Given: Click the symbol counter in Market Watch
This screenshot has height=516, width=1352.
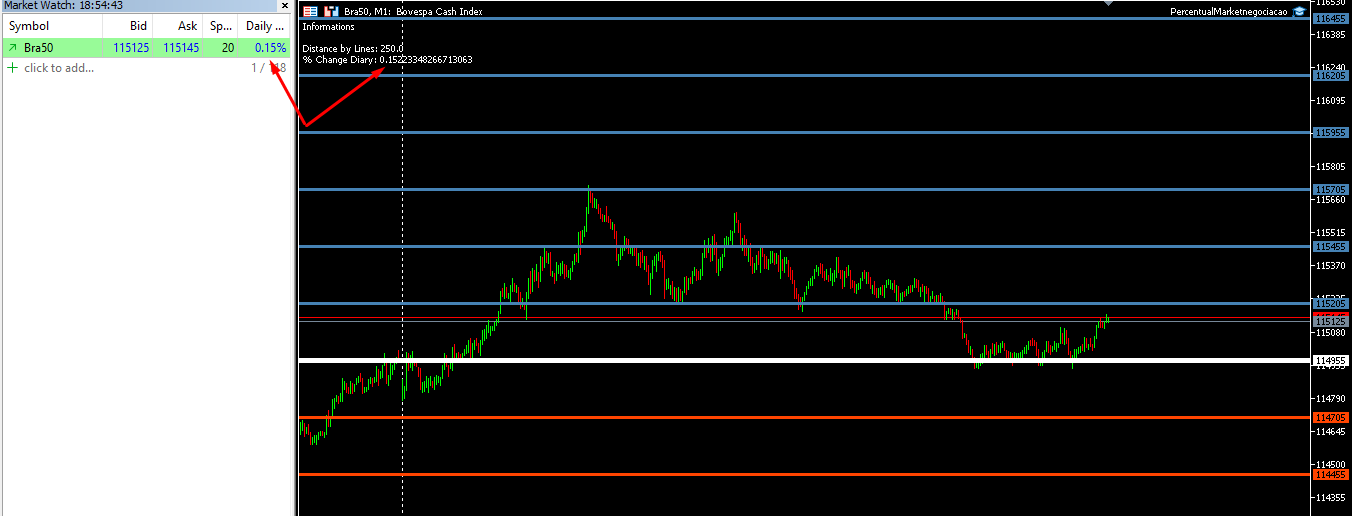Looking at the screenshot, I should pyautogui.click(x=268, y=68).
